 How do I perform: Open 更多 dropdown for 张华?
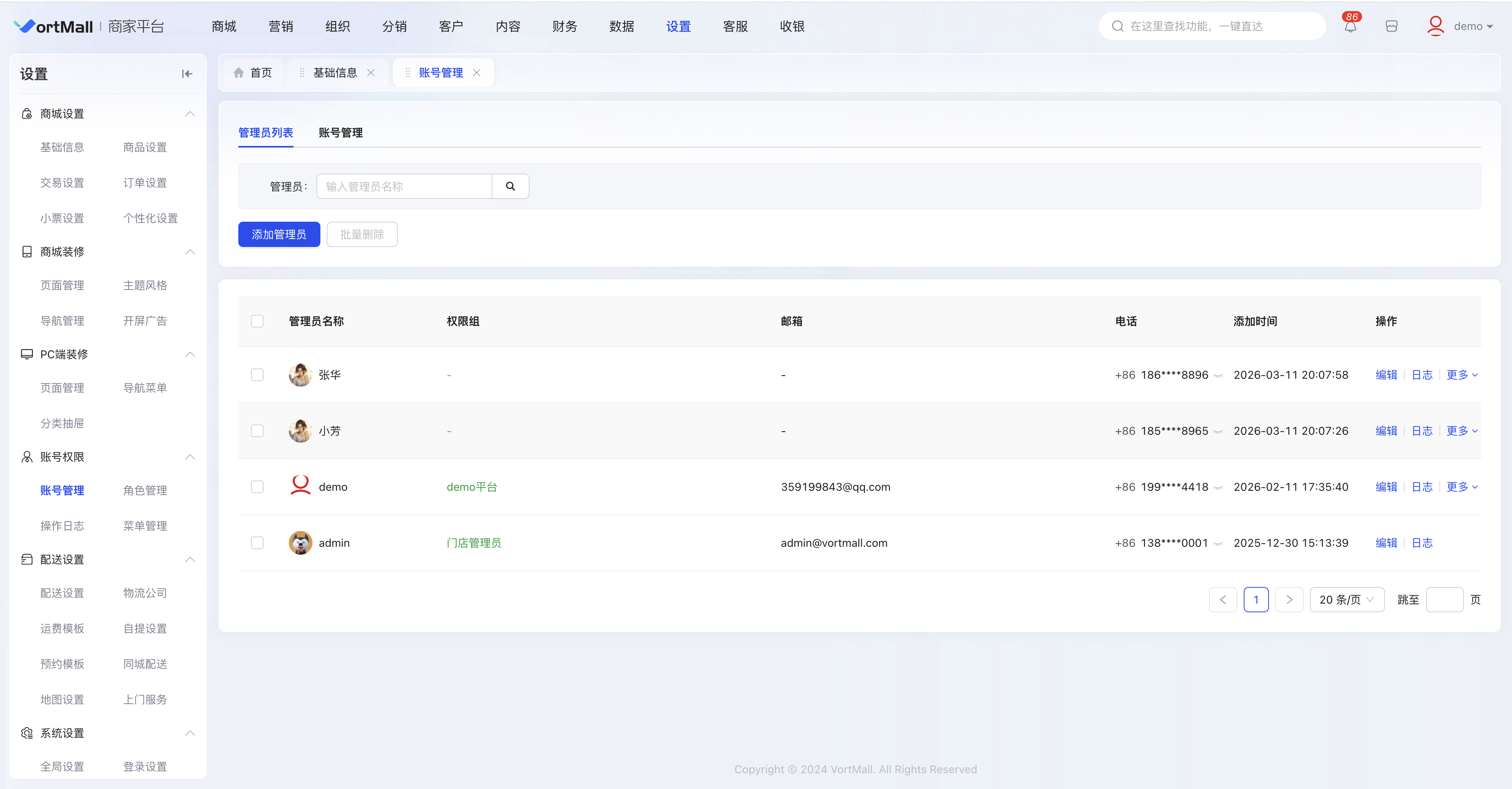point(1461,375)
